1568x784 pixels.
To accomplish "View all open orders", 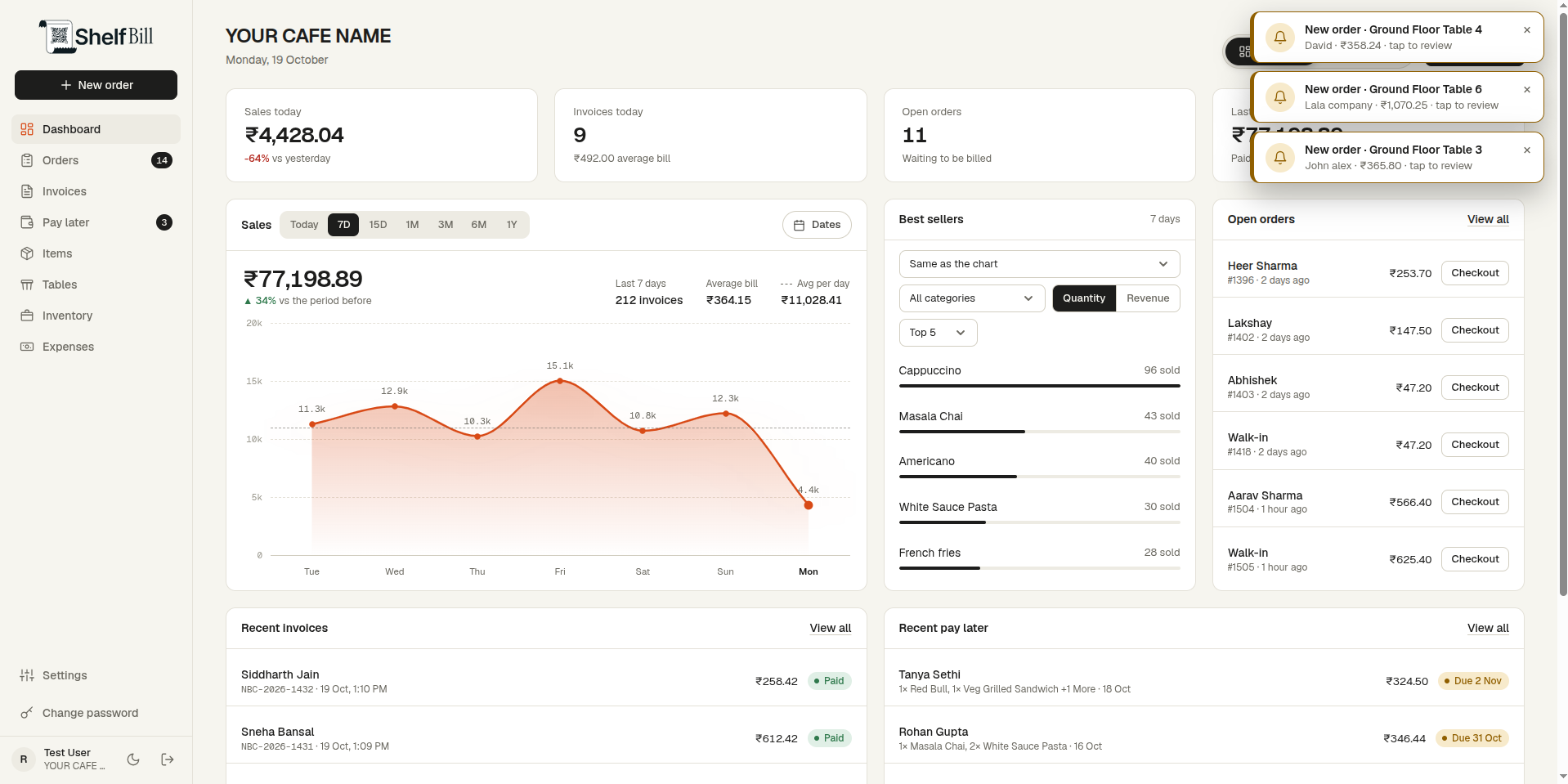I will [x=1488, y=219].
